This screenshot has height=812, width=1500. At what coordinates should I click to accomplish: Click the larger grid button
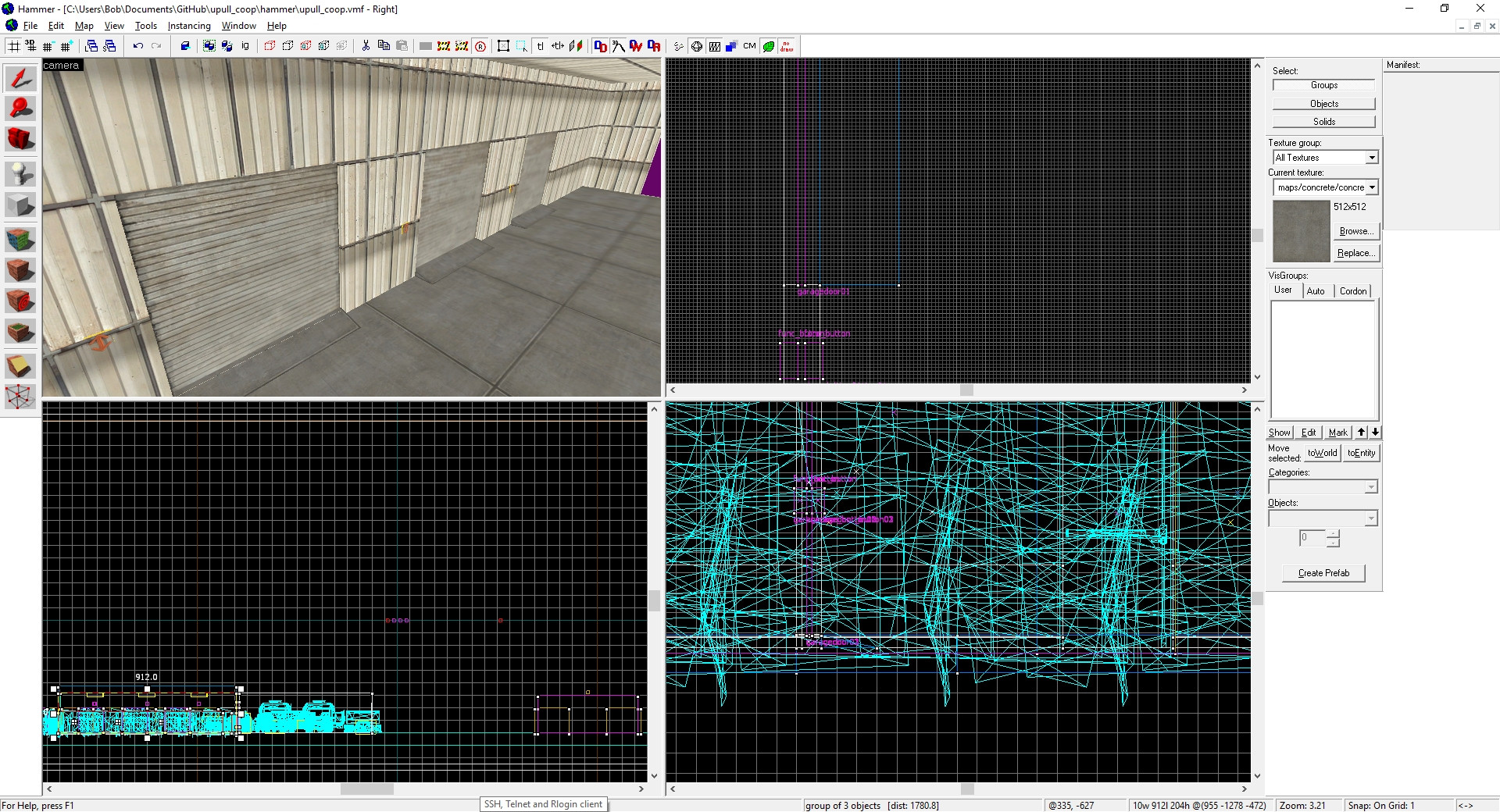tap(66, 46)
